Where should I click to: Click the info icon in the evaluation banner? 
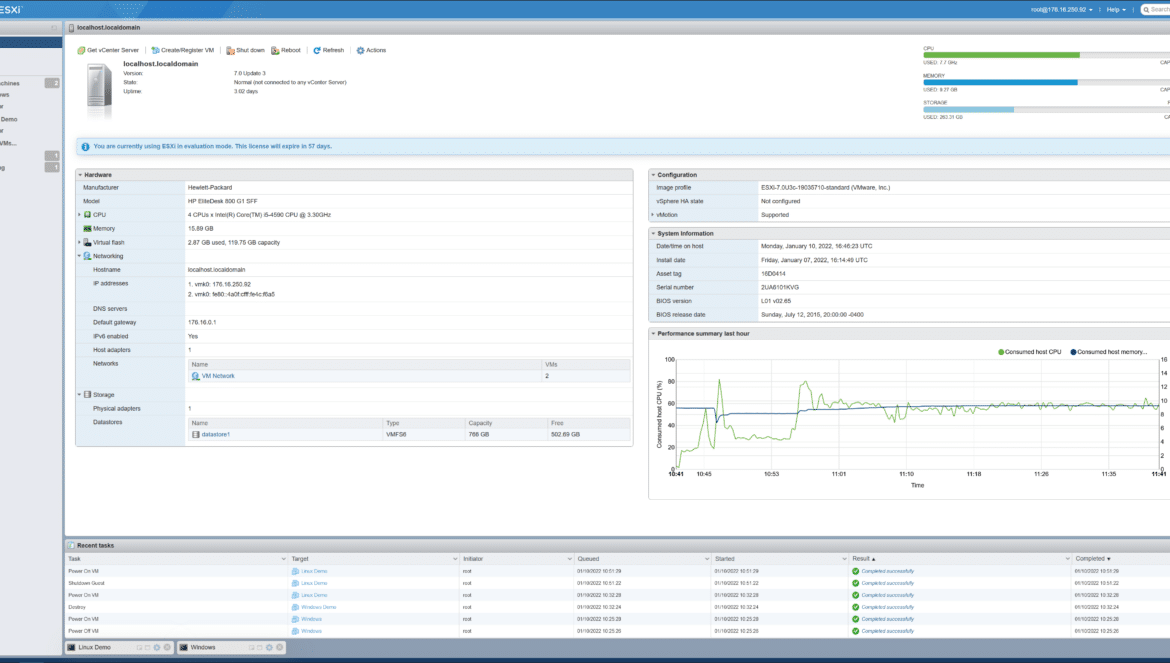point(85,147)
